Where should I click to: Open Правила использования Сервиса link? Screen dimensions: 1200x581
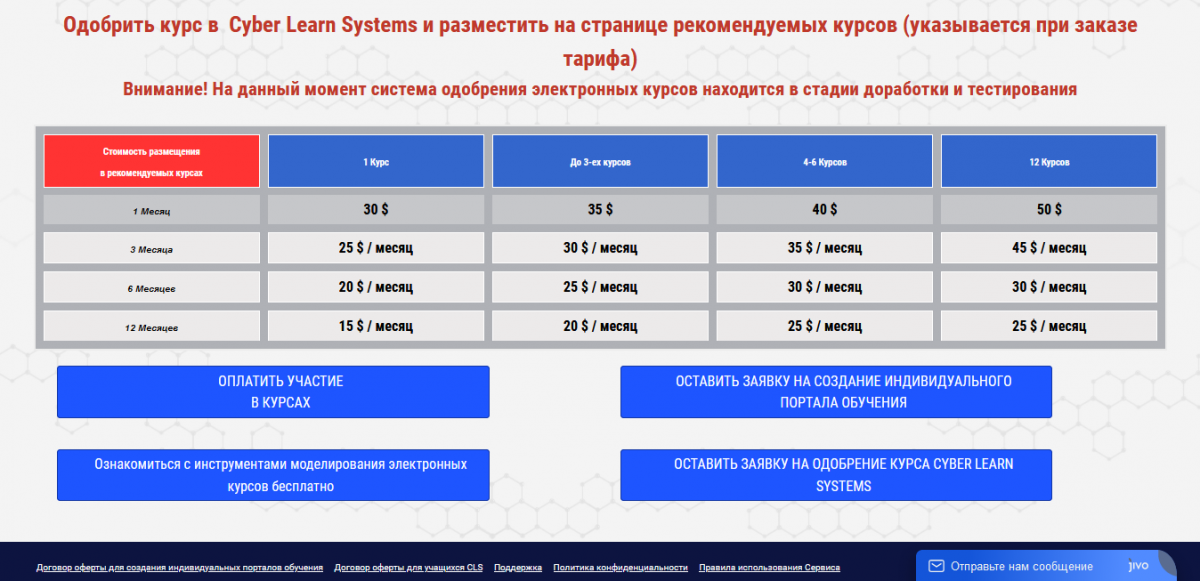(x=769, y=567)
